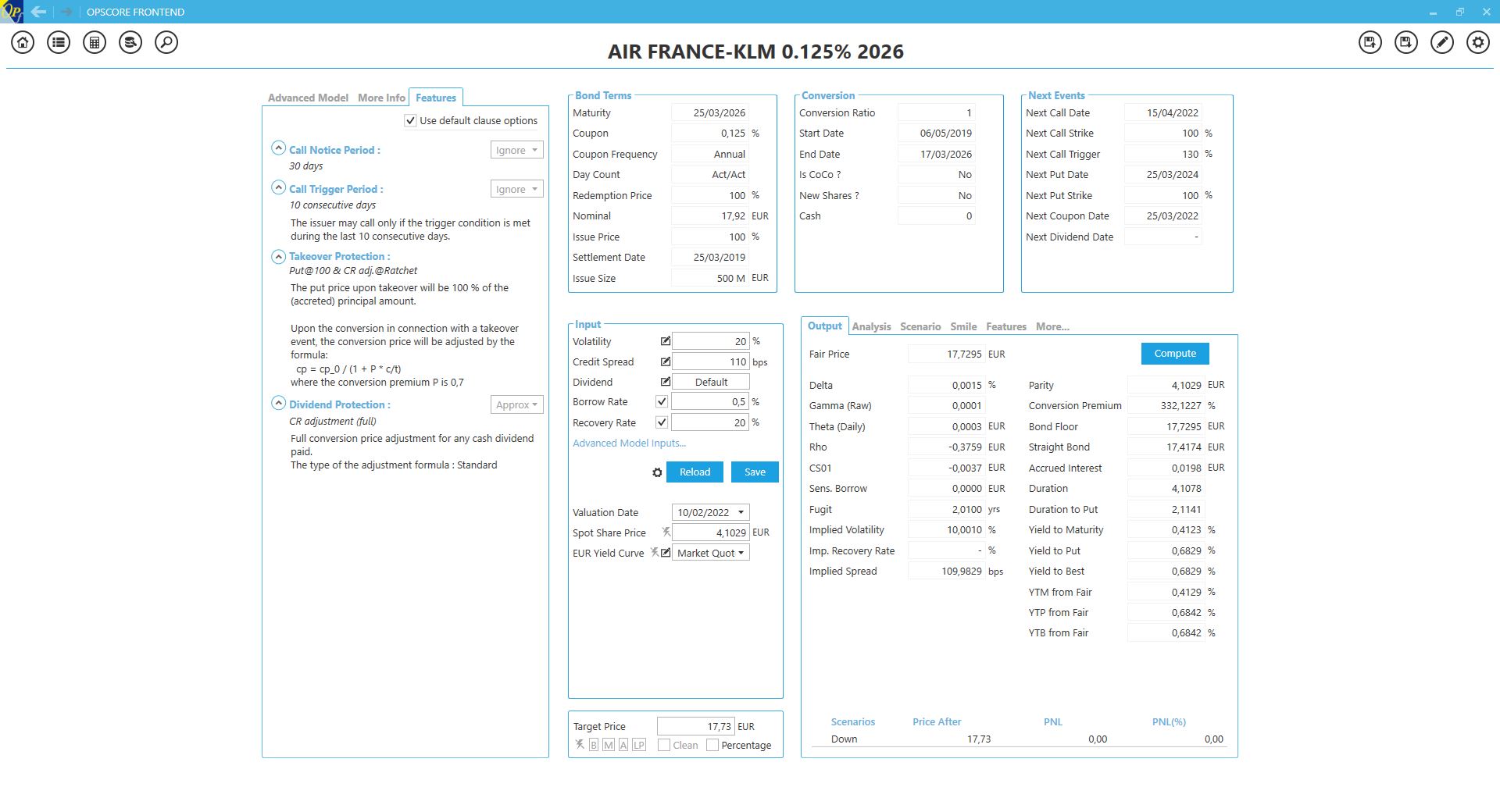Select the A price source button

(x=623, y=745)
